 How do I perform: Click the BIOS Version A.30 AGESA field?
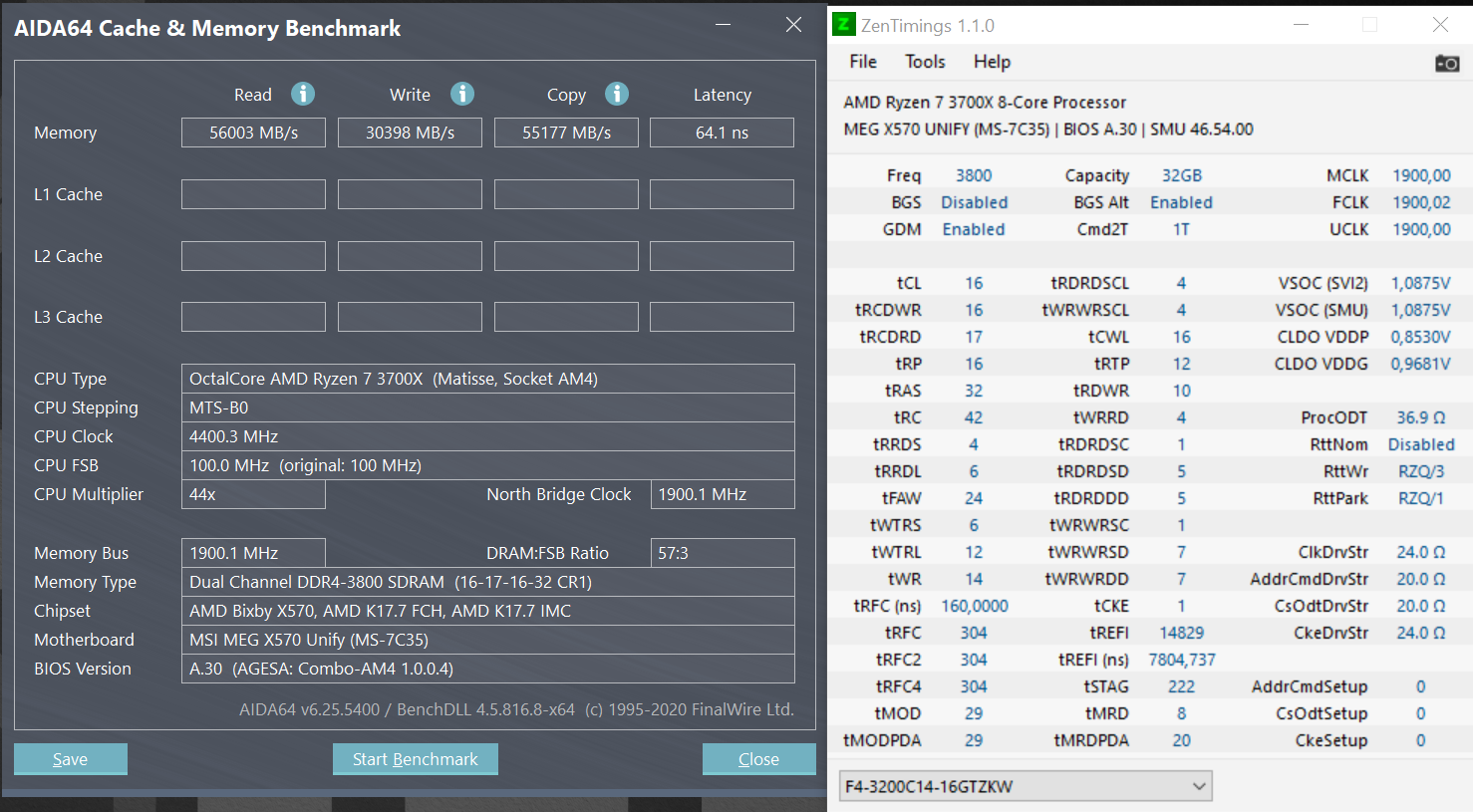(x=488, y=669)
